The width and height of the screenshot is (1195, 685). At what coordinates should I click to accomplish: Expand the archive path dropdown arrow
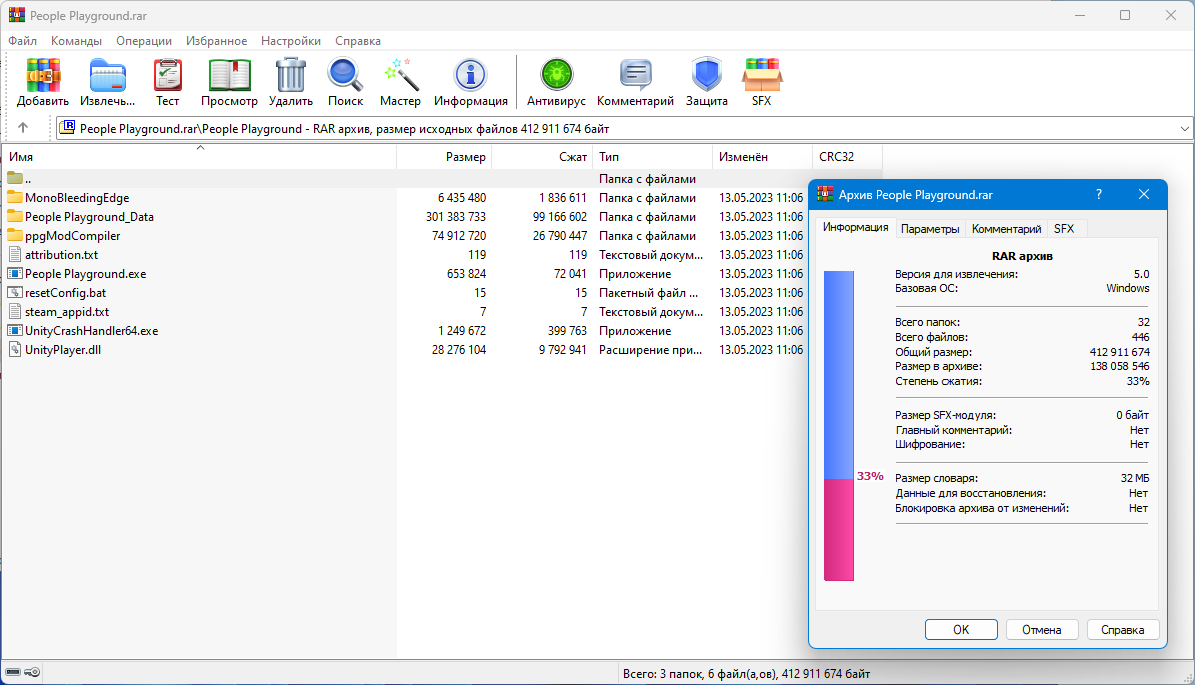click(x=1185, y=128)
